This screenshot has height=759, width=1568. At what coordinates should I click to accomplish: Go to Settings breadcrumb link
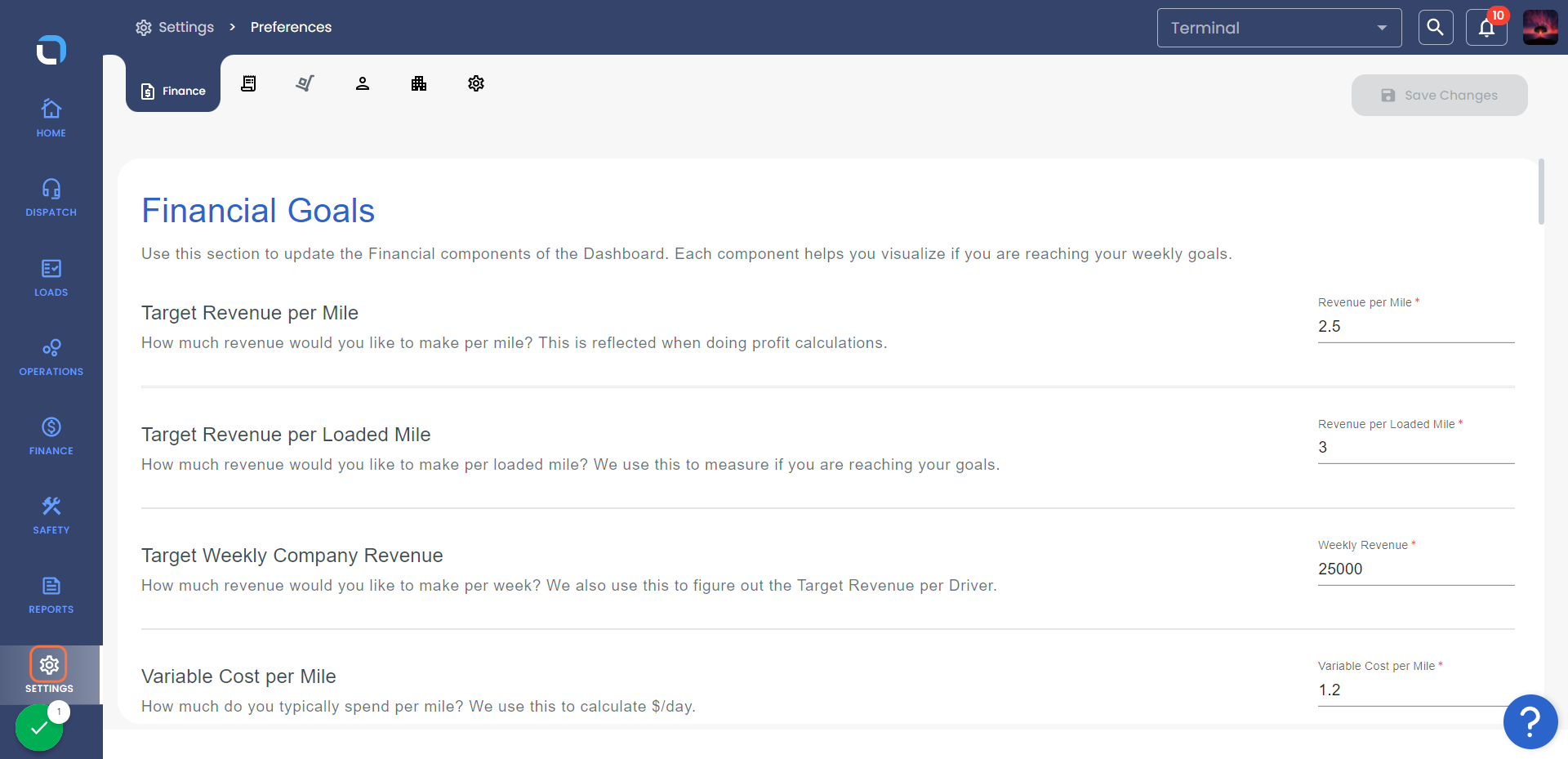point(175,27)
